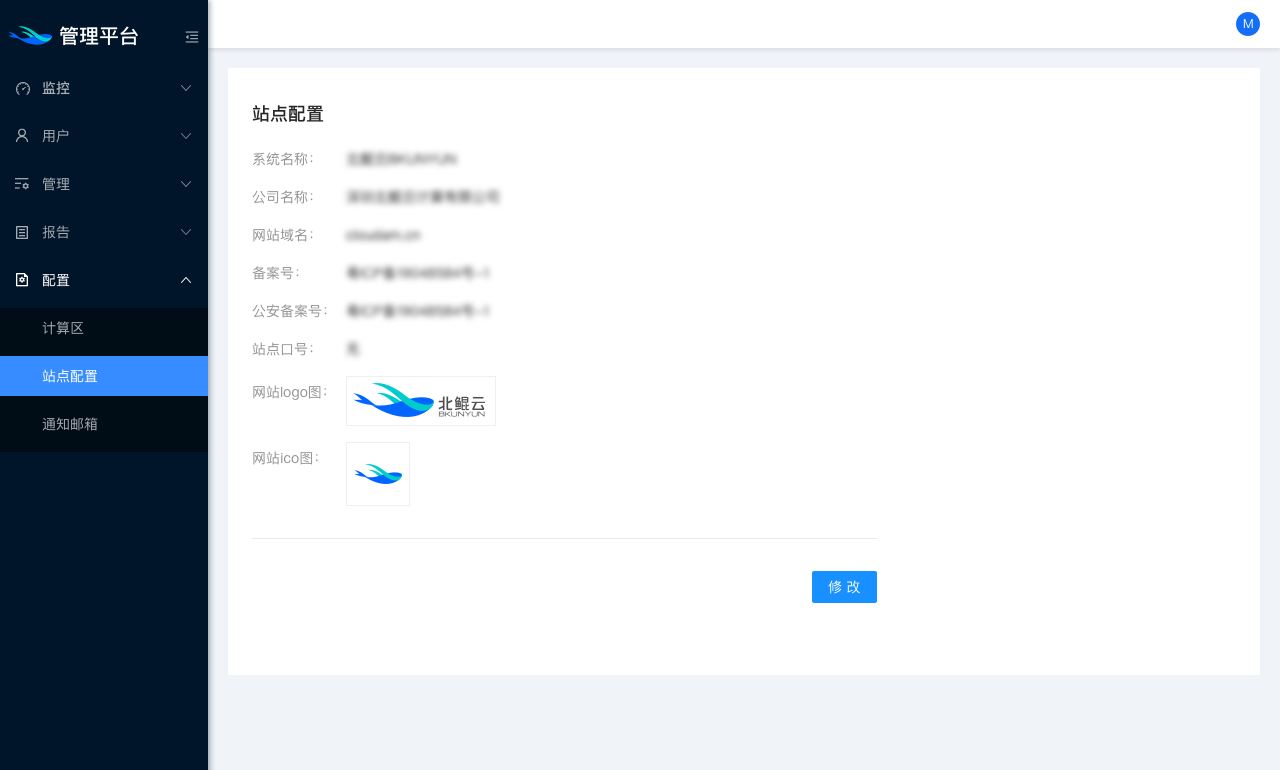Open the 通知邮箱 submenu item
1280x770 pixels.
coord(70,424)
